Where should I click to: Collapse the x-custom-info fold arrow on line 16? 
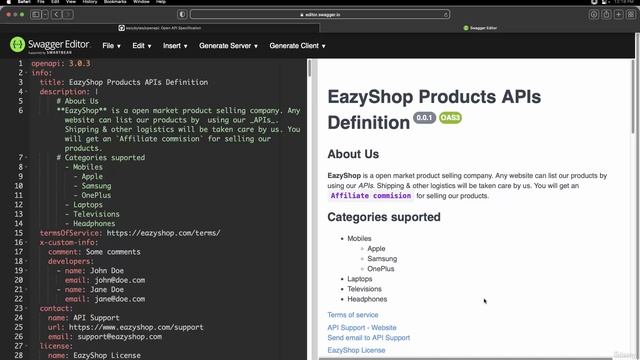tap(27, 242)
